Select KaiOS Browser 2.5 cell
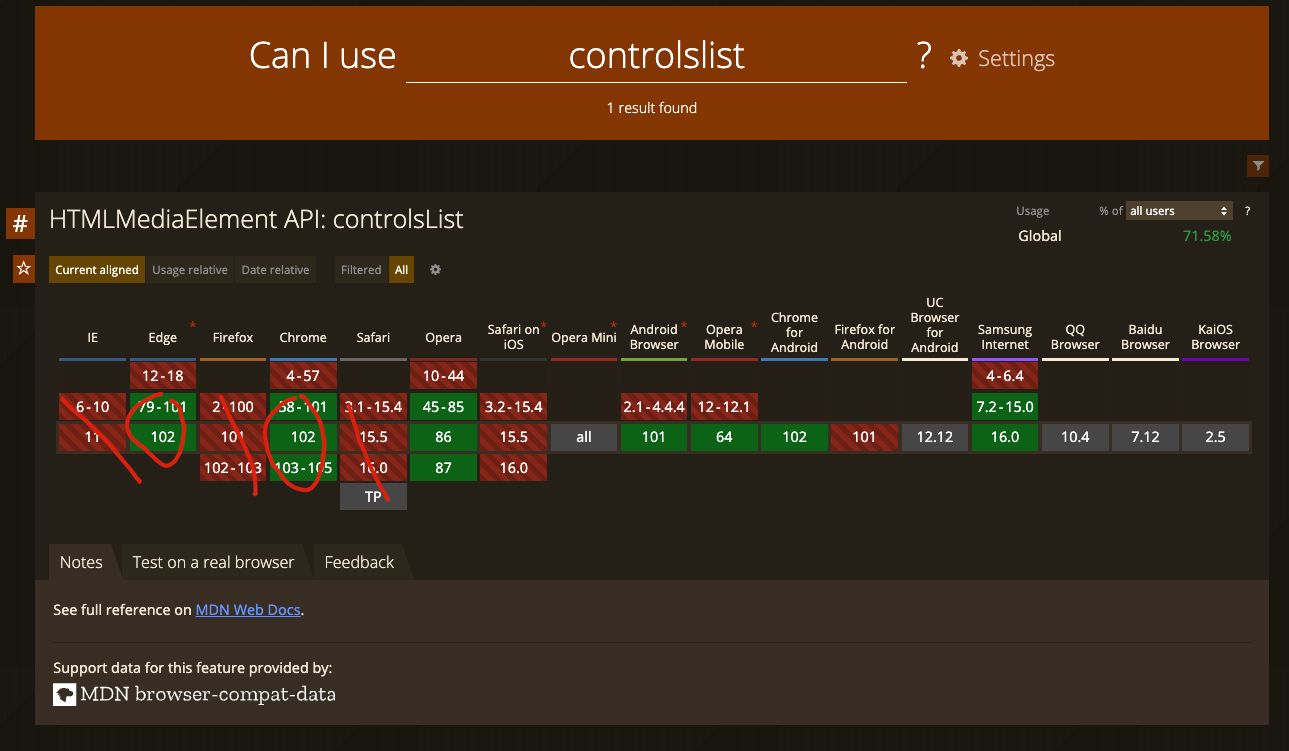 (1215, 437)
